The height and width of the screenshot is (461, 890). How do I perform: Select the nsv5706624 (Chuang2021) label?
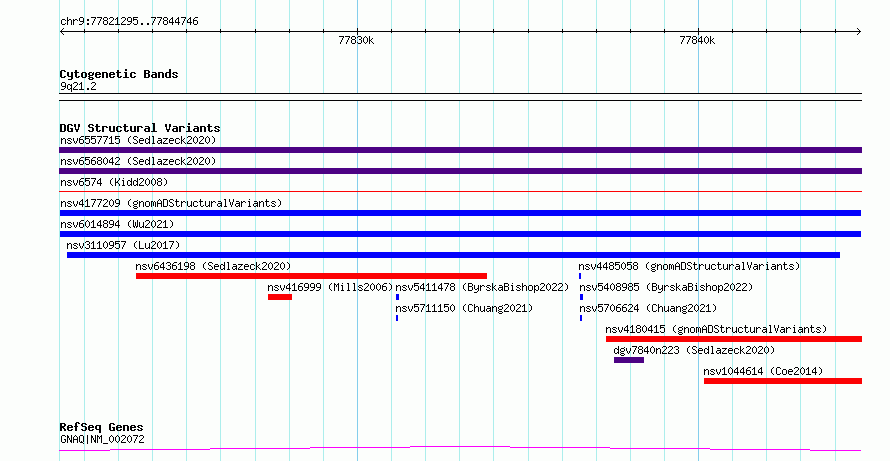pyautogui.click(x=648, y=308)
